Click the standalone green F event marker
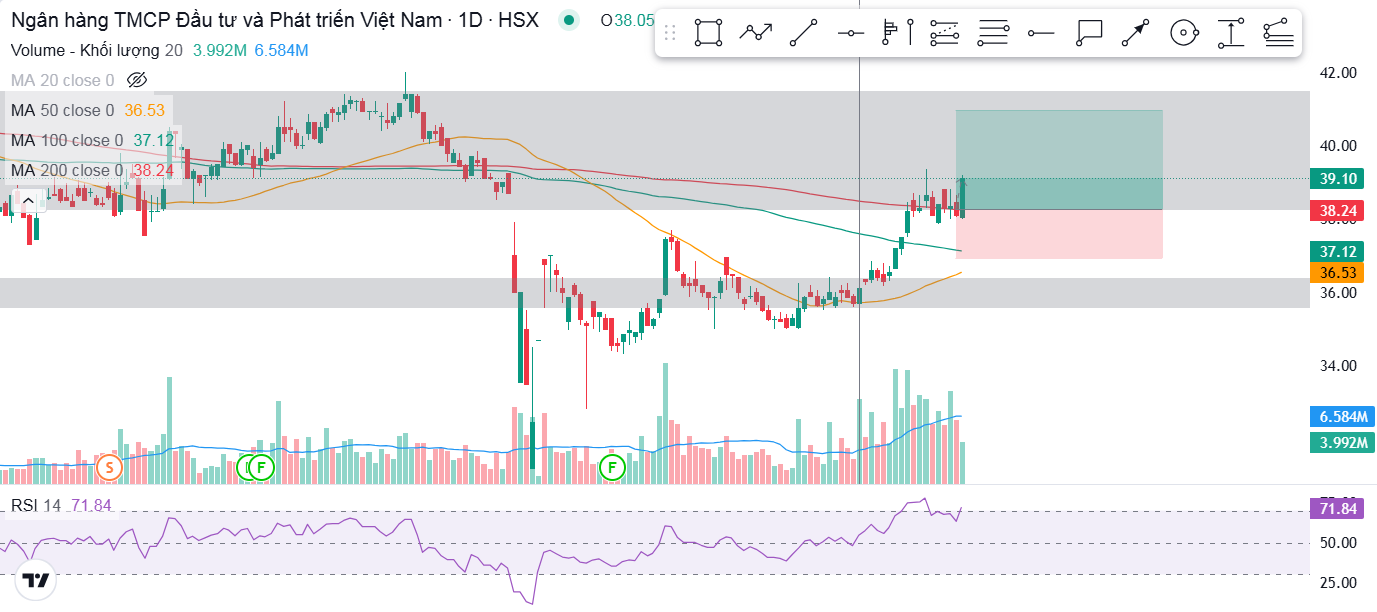The image size is (1377, 612). [611, 466]
